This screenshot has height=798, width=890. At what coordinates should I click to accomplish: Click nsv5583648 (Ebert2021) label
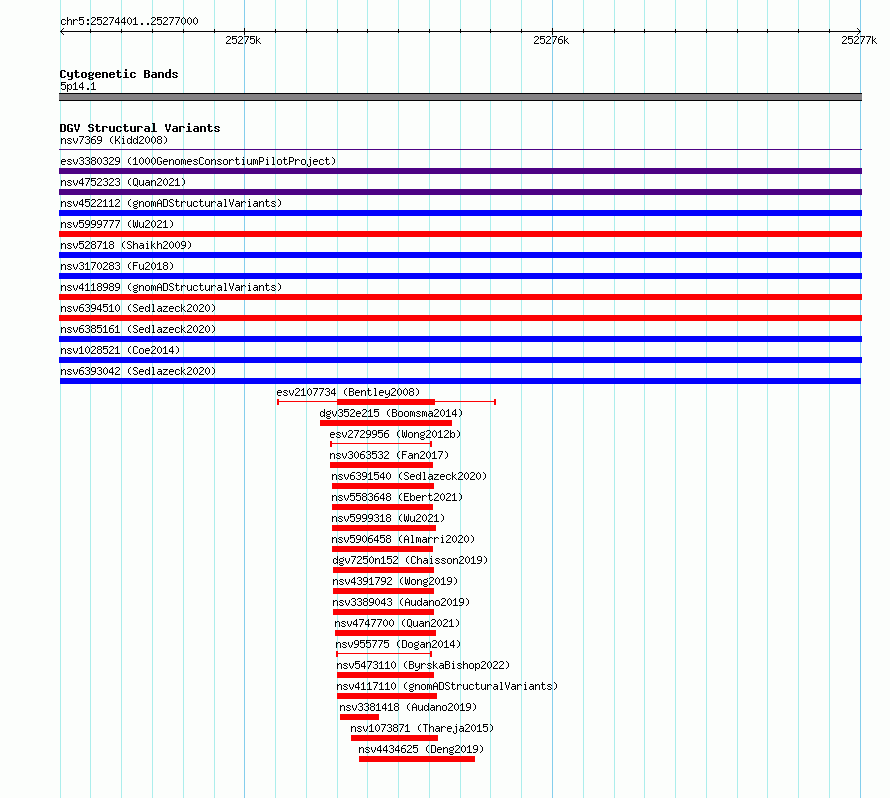397,497
